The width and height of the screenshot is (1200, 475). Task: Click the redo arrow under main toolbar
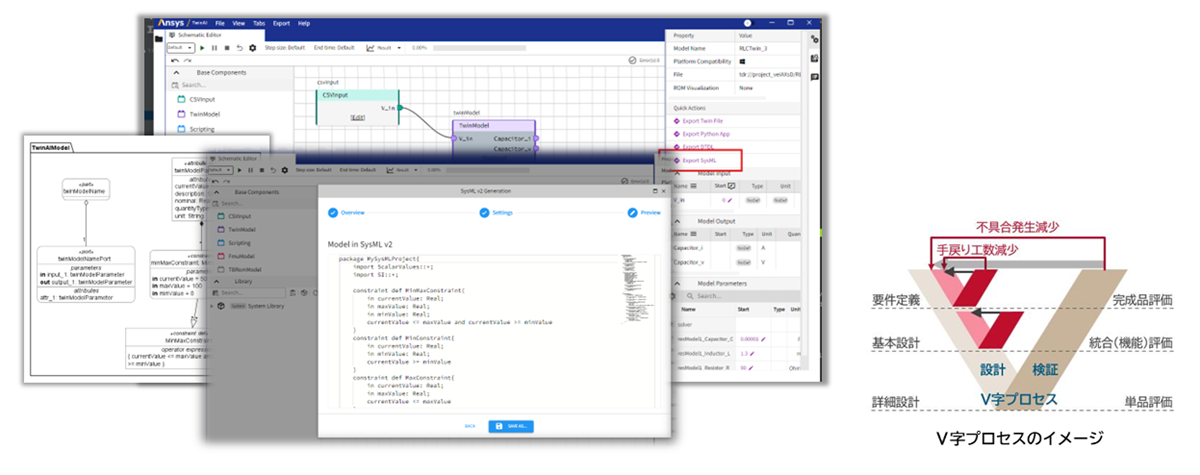click(187, 60)
